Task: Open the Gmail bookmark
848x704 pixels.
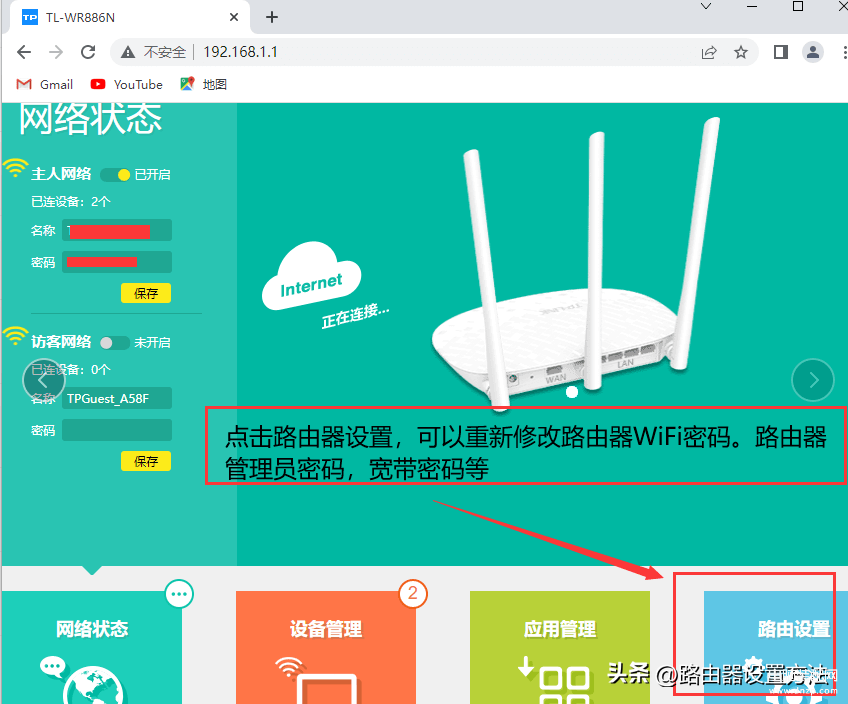Action: tap(44, 84)
